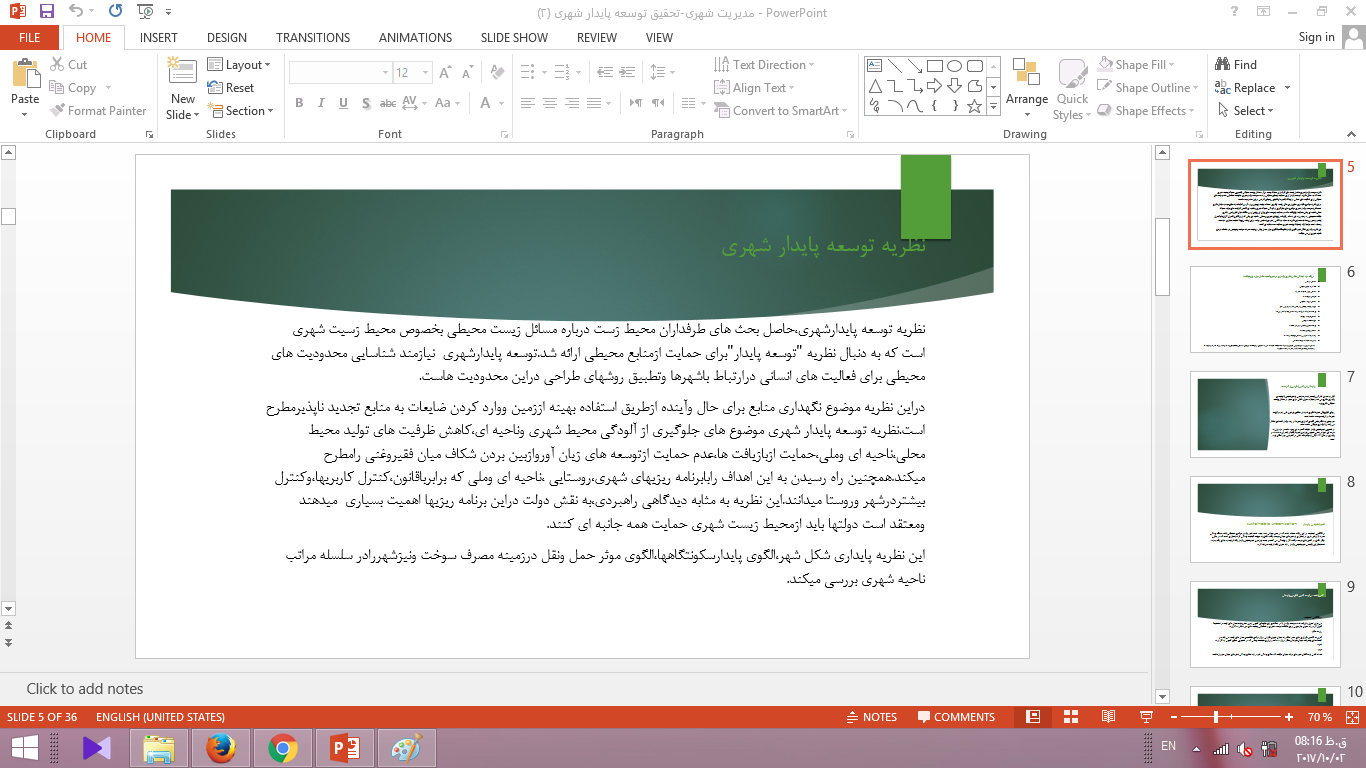Toggle Italic formatting
The width and height of the screenshot is (1366, 768).
[321, 103]
